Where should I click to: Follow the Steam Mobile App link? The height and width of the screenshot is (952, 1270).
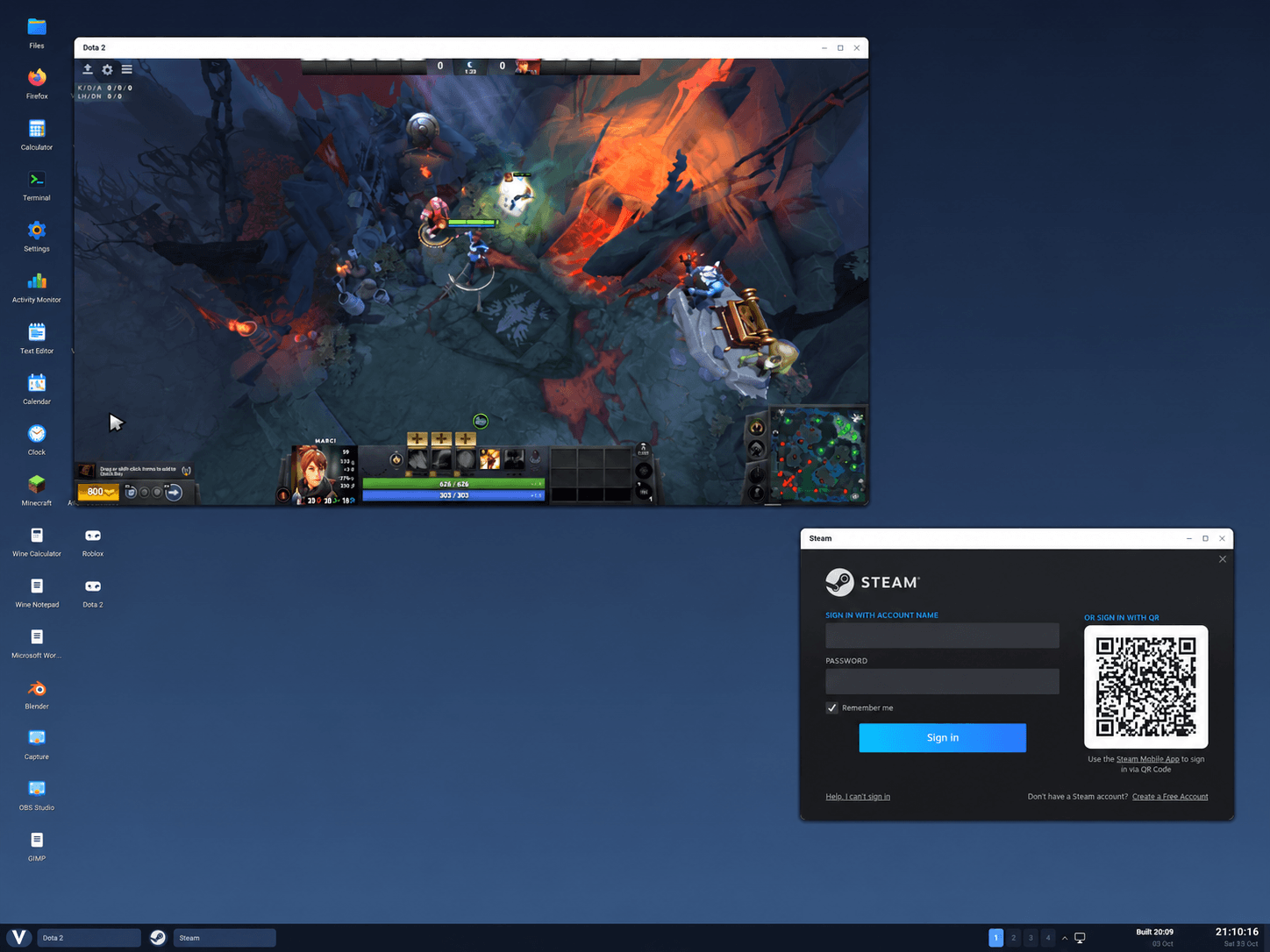click(x=1147, y=759)
